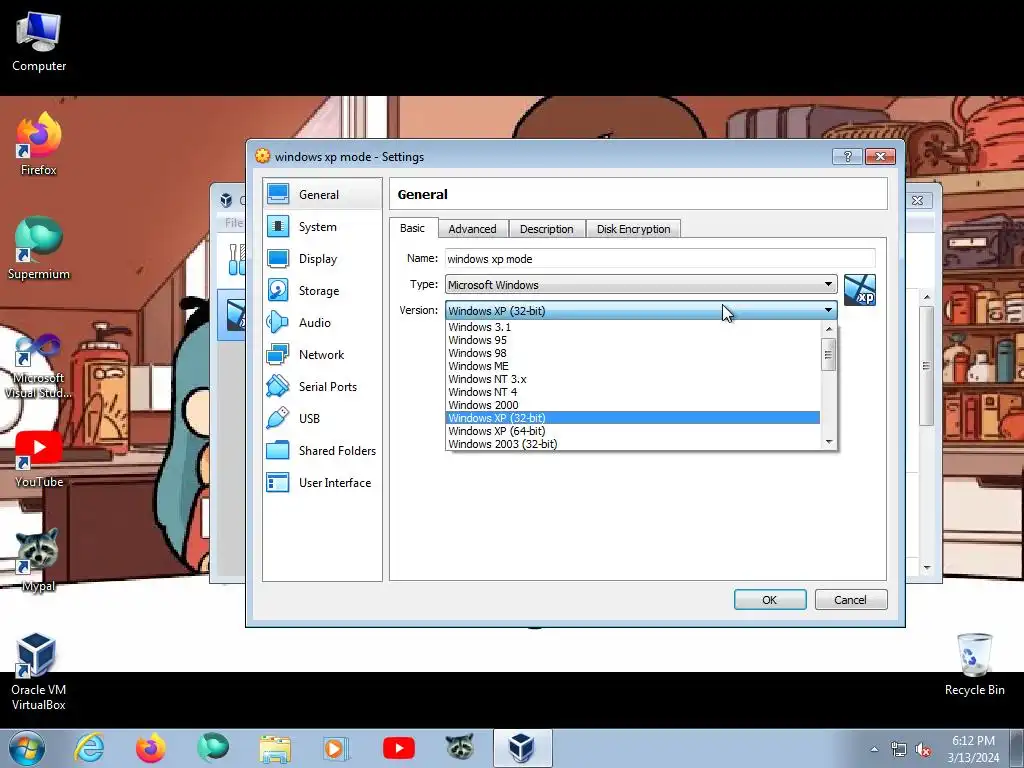Switch to the Description tab
The height and width of the screenshot is (768, 1024).
[547, 229]
